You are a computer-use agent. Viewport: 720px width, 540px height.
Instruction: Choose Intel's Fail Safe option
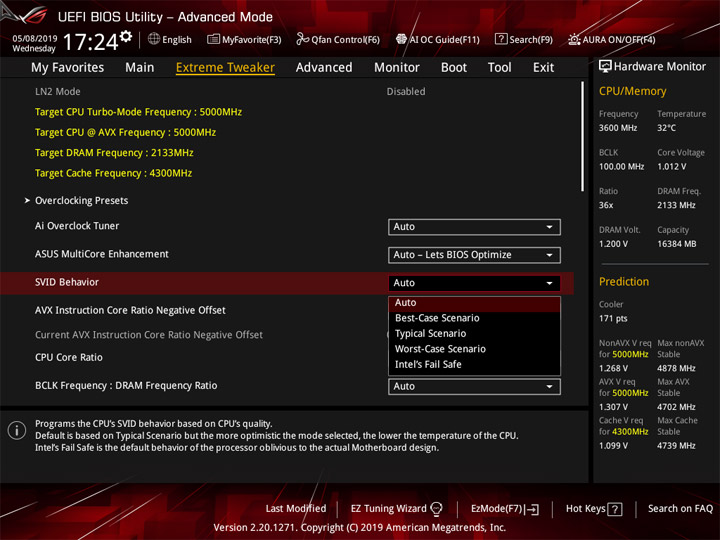click(x=474, y=365)
